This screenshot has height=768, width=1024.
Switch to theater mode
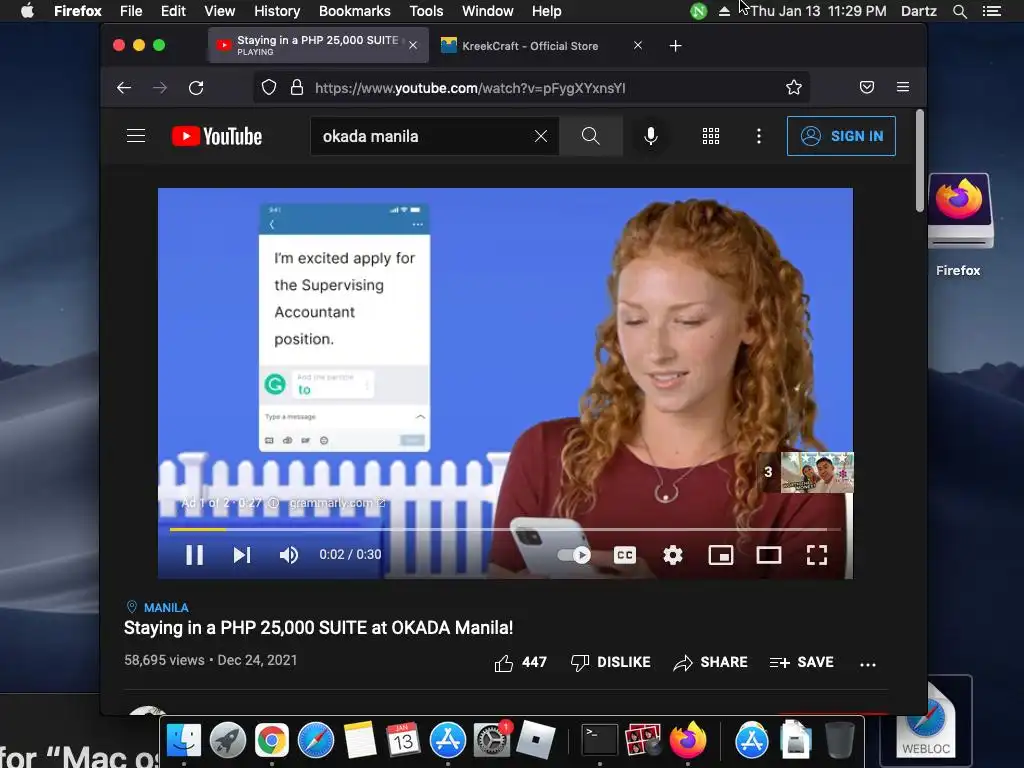tap(769, 555)
